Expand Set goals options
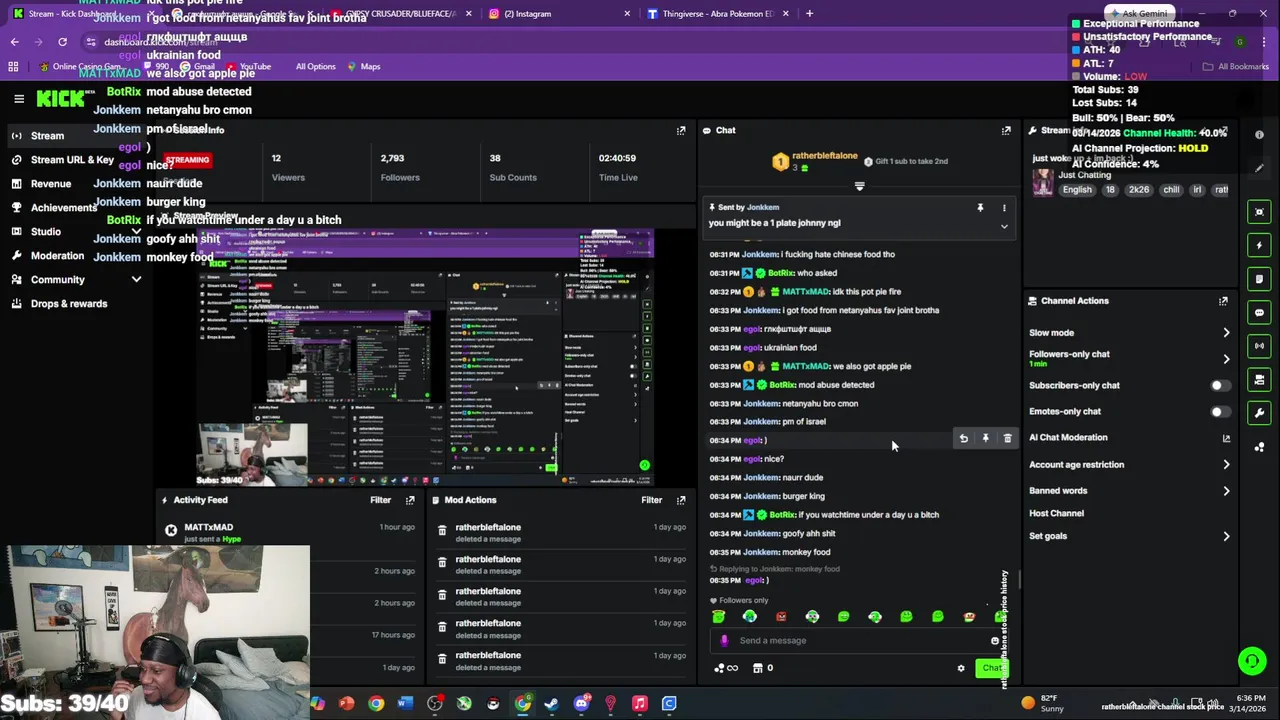 [1226, 537]
